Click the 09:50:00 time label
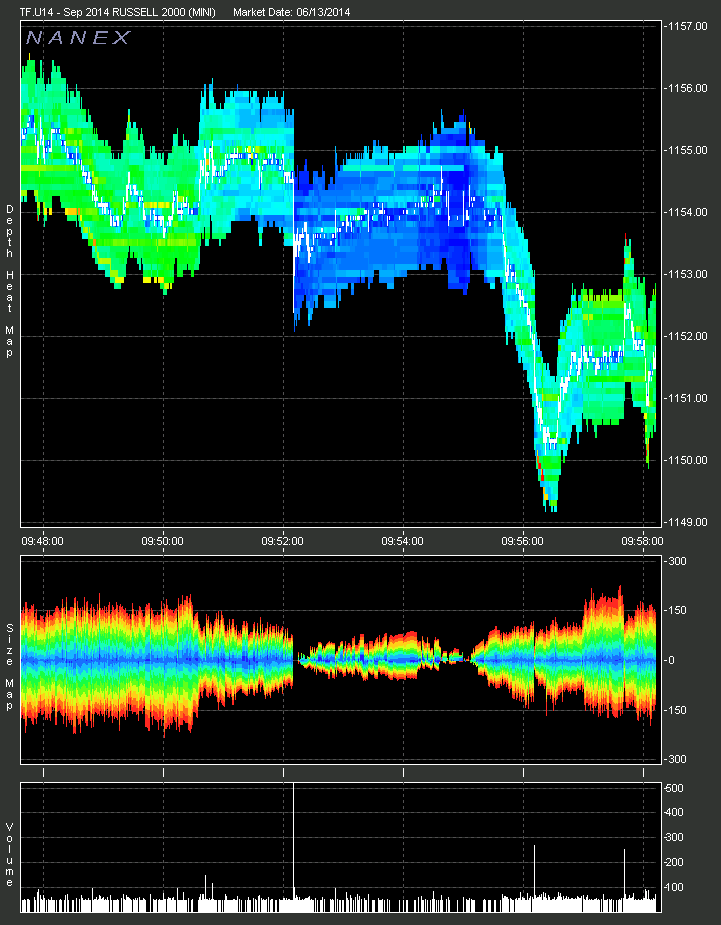The image size is (721, 925). click(162, 540)
